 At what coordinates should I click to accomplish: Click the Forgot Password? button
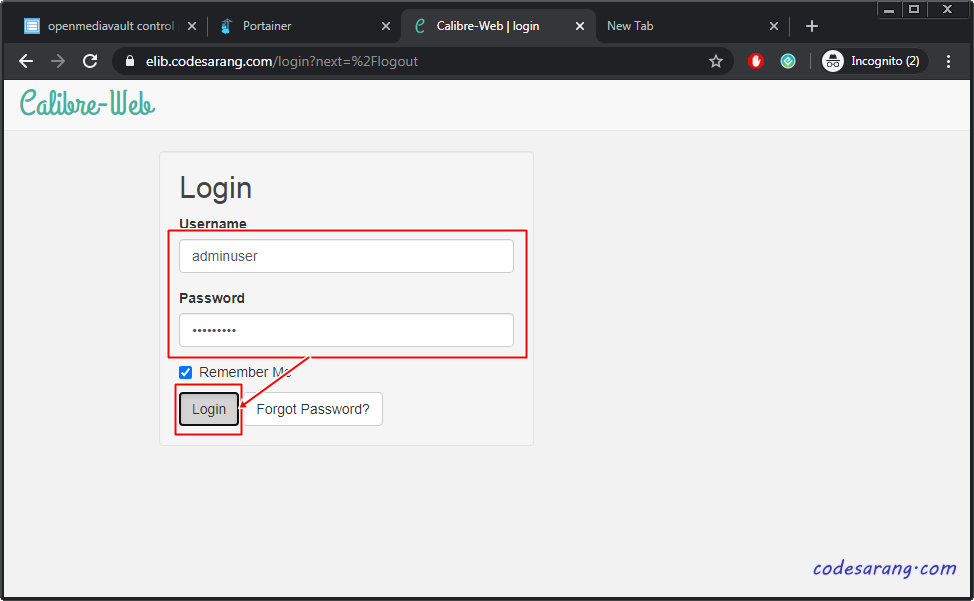pos(312,409)
